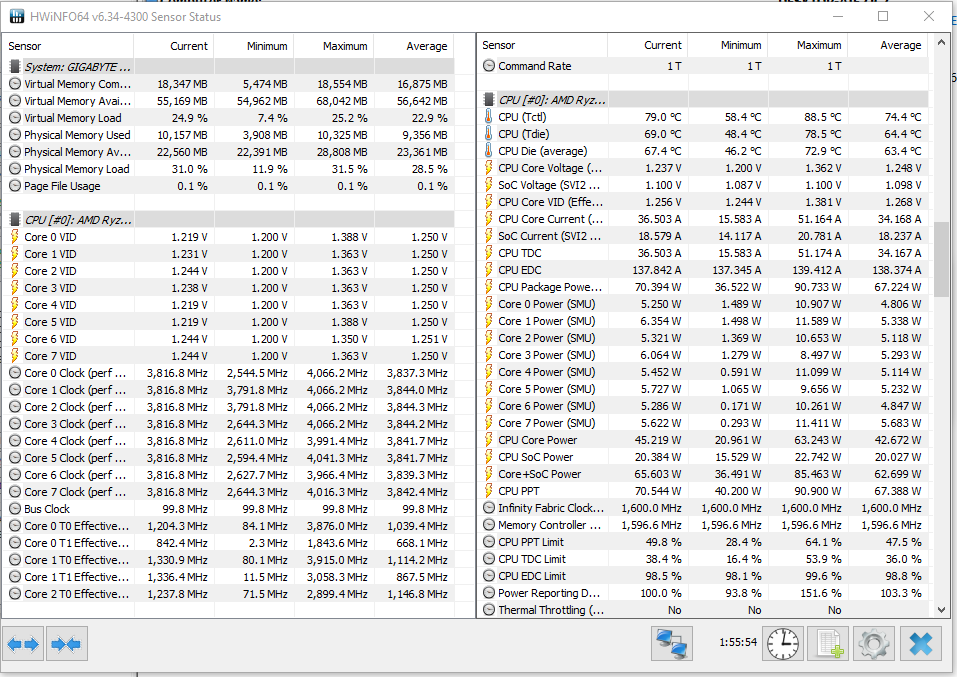Click the thermometer icon beside CPU (Tctl)
The image size is (957, 677).
488,117
